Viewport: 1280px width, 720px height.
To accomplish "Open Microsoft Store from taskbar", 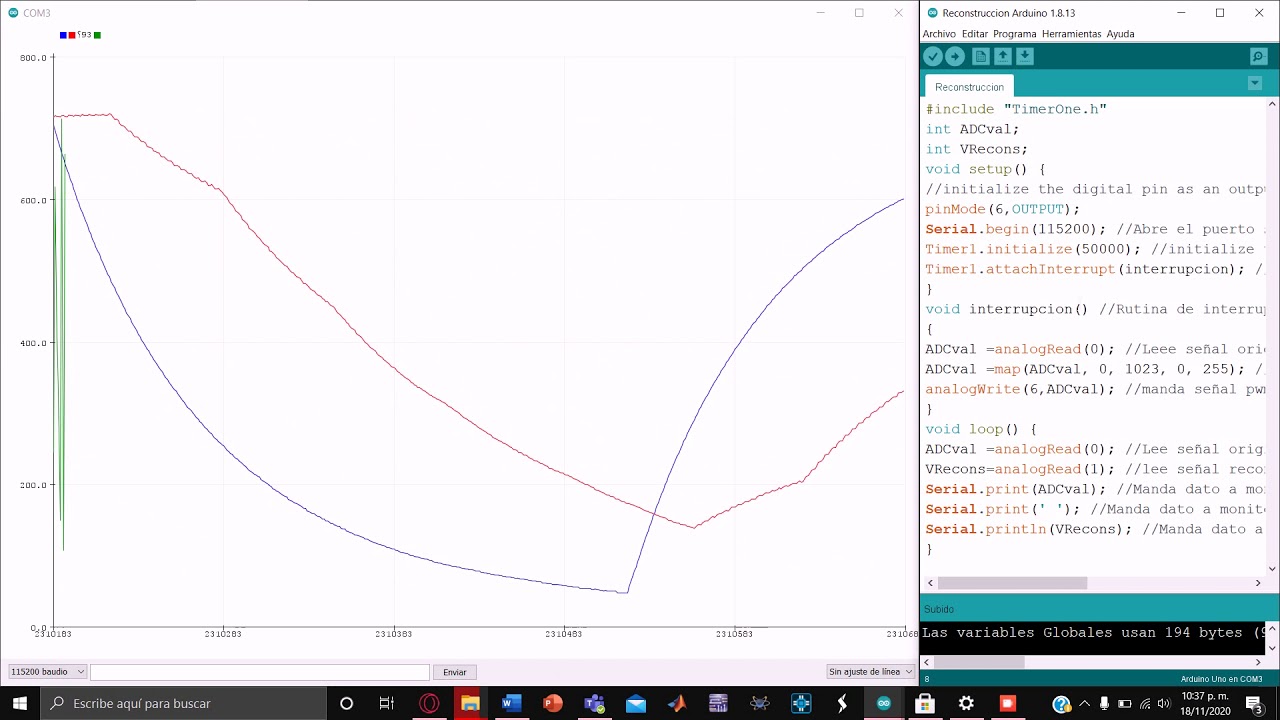I will 925,703.
